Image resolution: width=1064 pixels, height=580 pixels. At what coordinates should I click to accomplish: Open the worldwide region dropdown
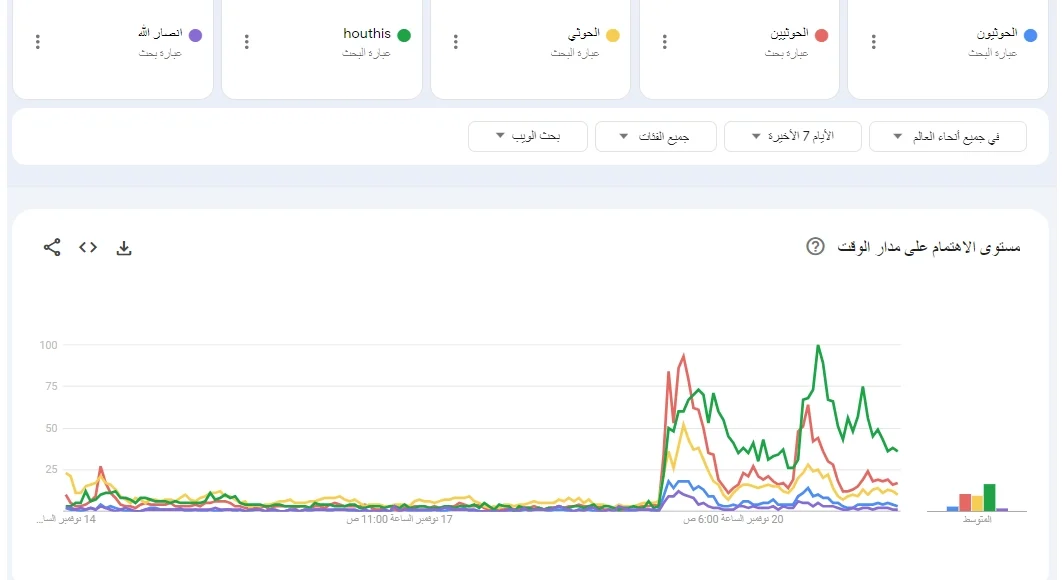(x=947, y=136)
